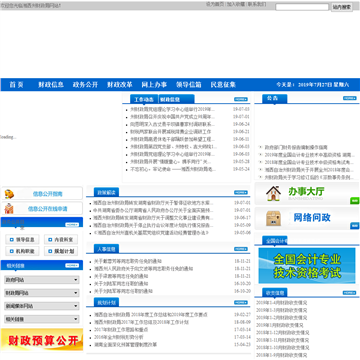Open the 2019年1-4月财政收支情况 link
This screenshot has width=360, height=360.
[x=282, y=303]
